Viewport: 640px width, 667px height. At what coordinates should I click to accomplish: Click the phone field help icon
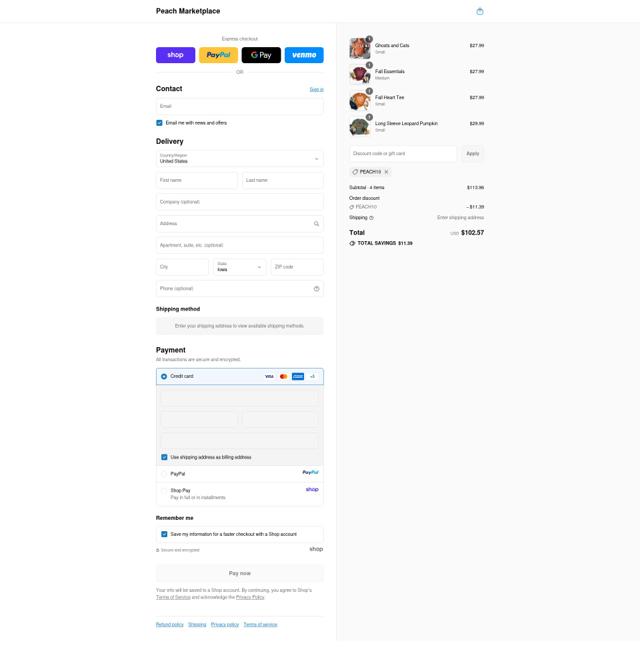click(316, 289)
